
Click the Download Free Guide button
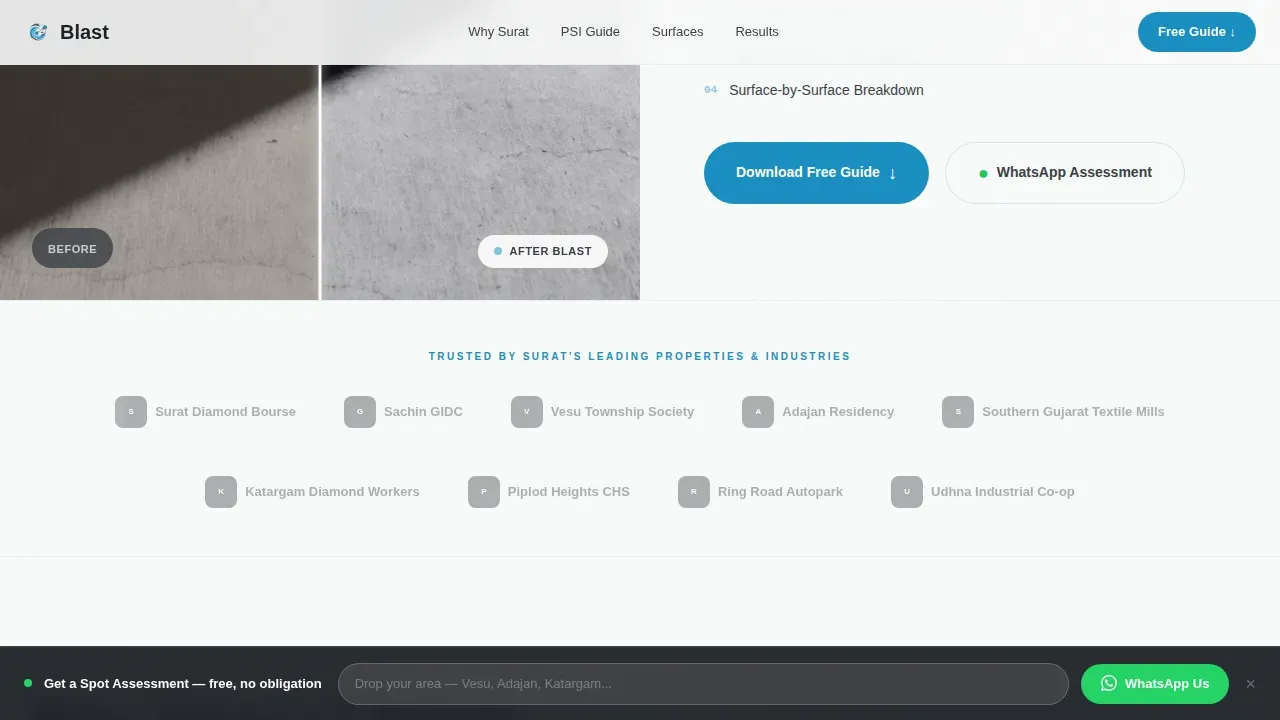point(816,173)
